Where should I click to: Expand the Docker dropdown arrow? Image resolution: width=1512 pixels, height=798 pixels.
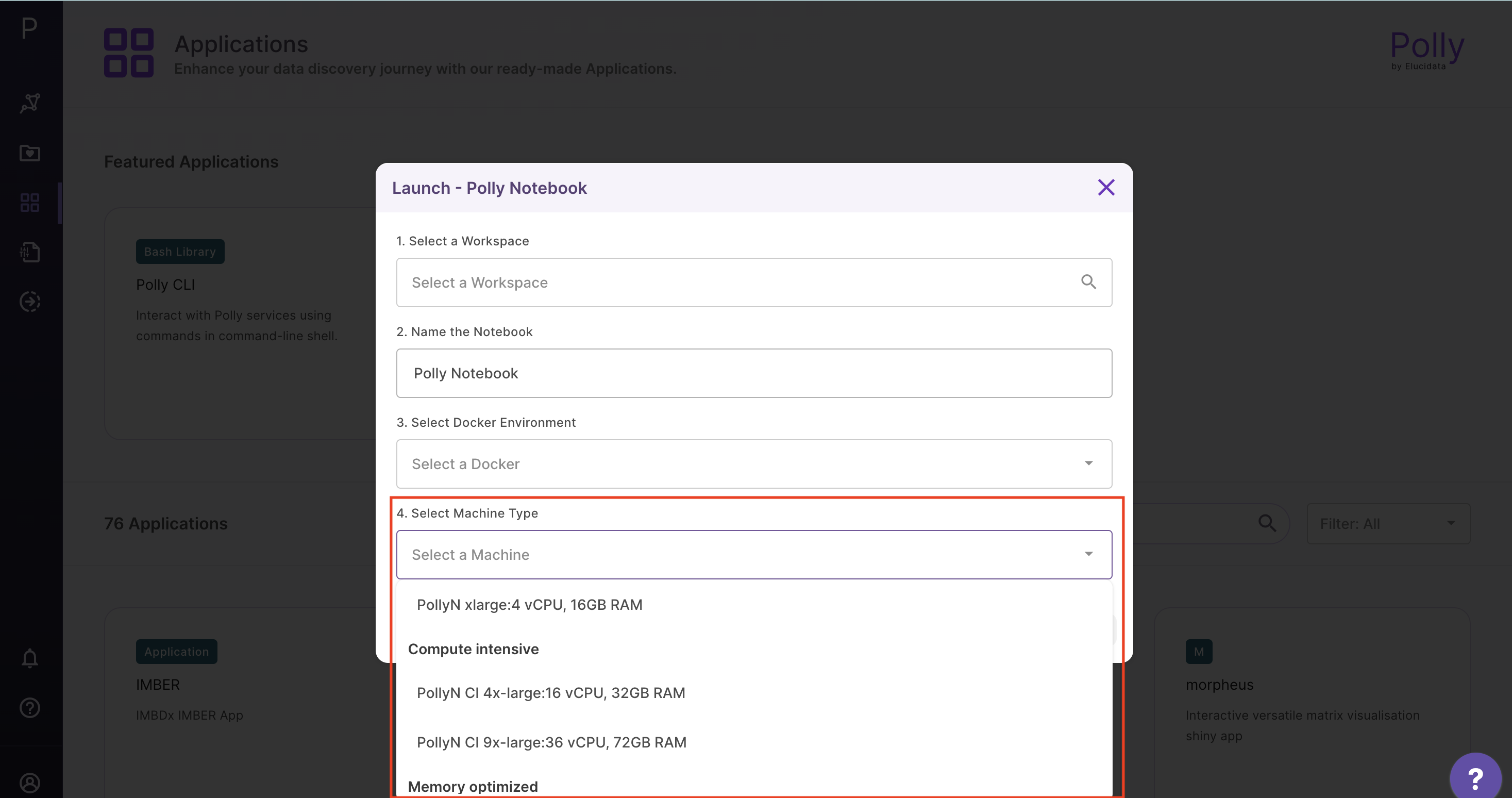[1088, 463]
